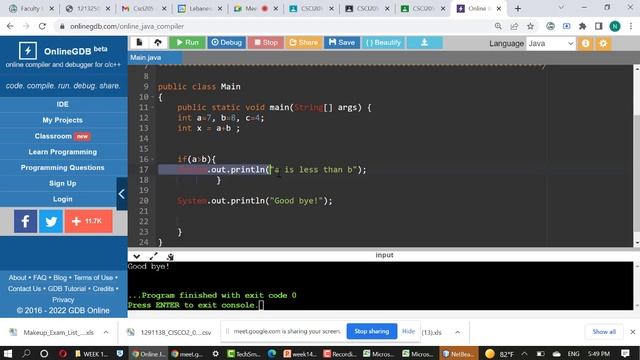The image size is (640, 360).
Task: Open the GDB Tutorial link
Action: (67, 289)
